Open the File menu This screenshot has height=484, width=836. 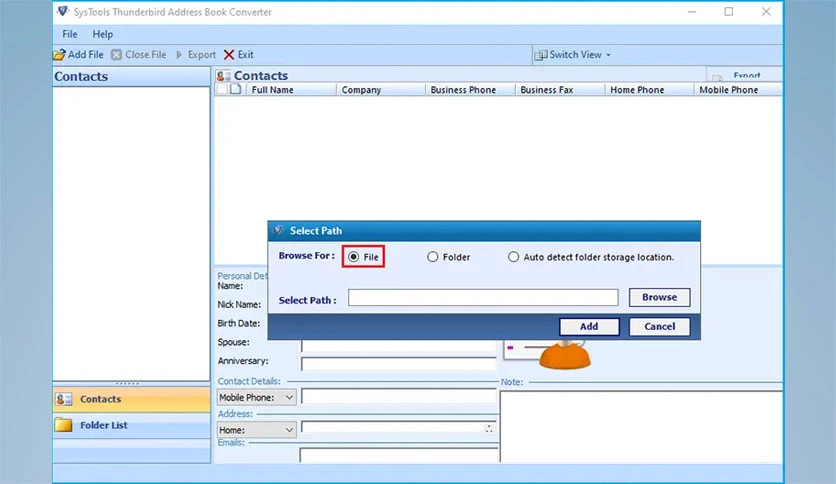pyautogui.click(x=70, y=34)
